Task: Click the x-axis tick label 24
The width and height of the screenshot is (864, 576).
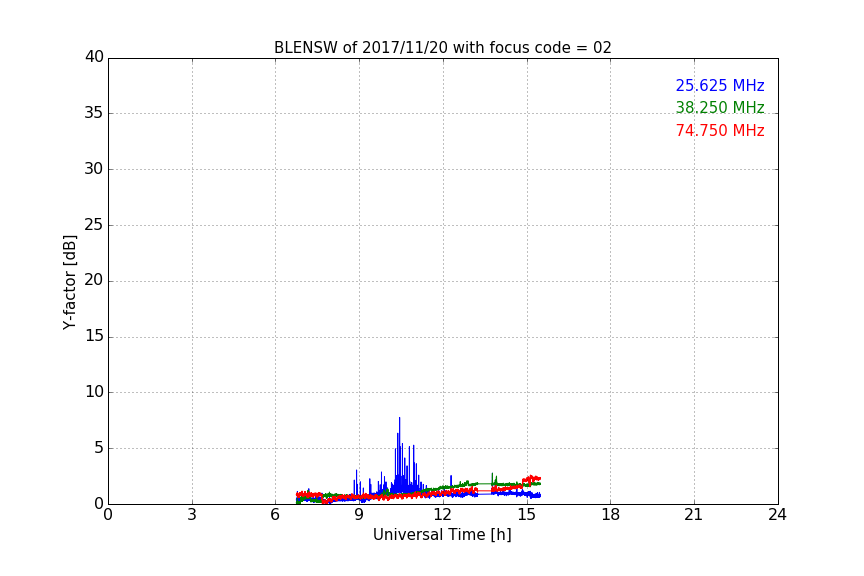Action: 777,515
